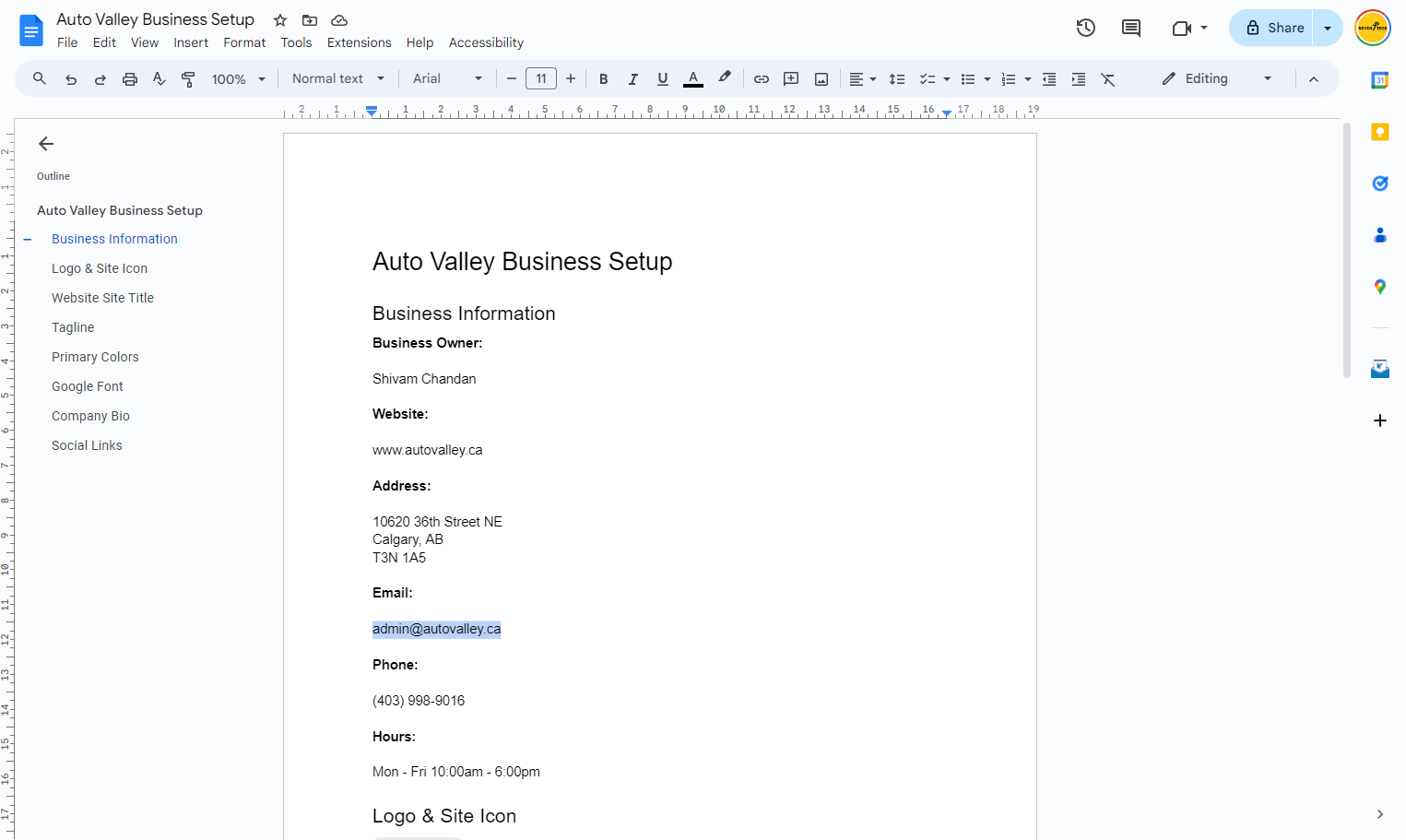Close the document outline back arrow
1406x840 pixels.
[46, 144]
